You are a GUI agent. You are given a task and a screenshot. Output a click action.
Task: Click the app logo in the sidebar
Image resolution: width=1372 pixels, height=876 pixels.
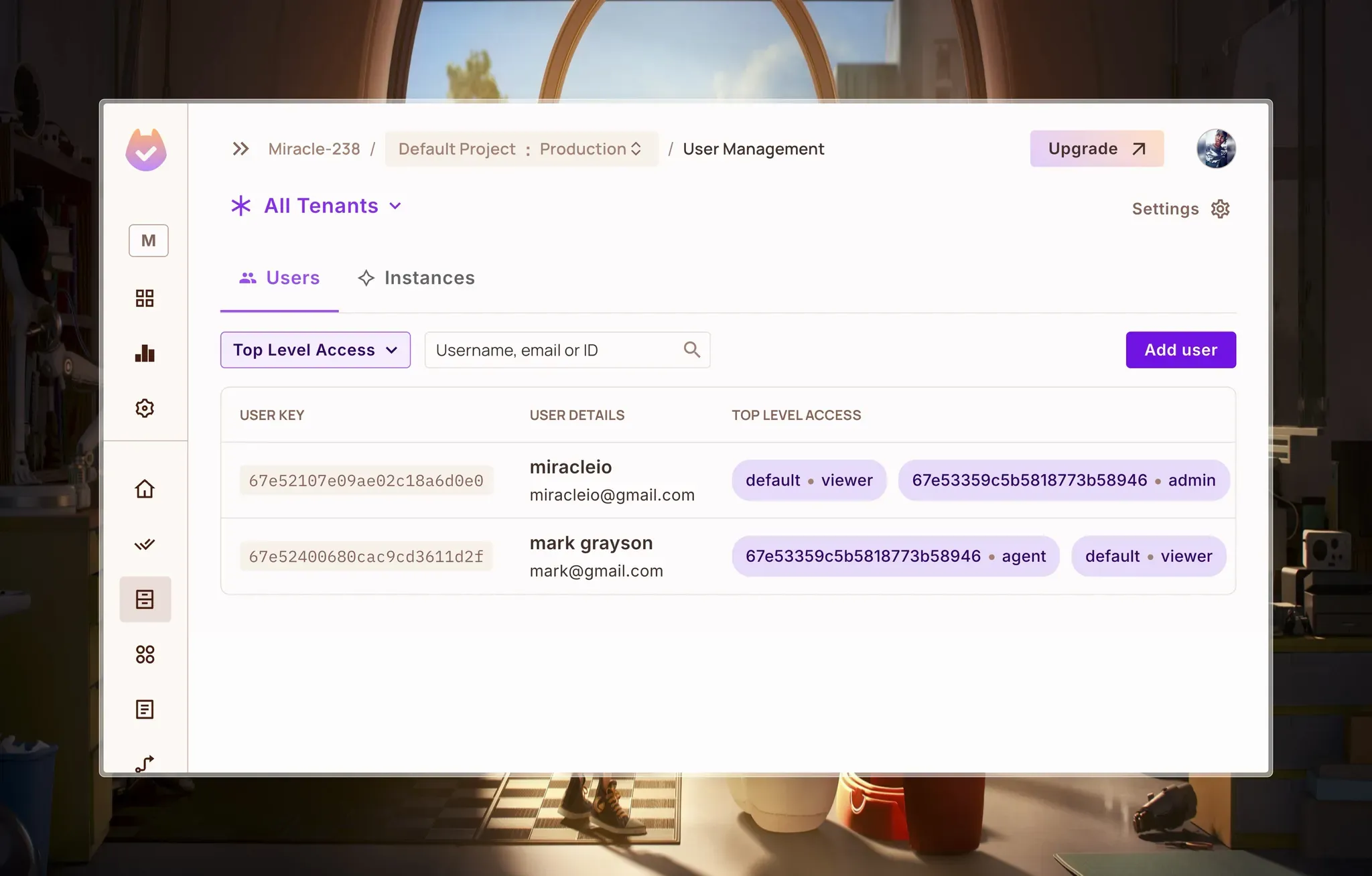click(x=146, y=150)
